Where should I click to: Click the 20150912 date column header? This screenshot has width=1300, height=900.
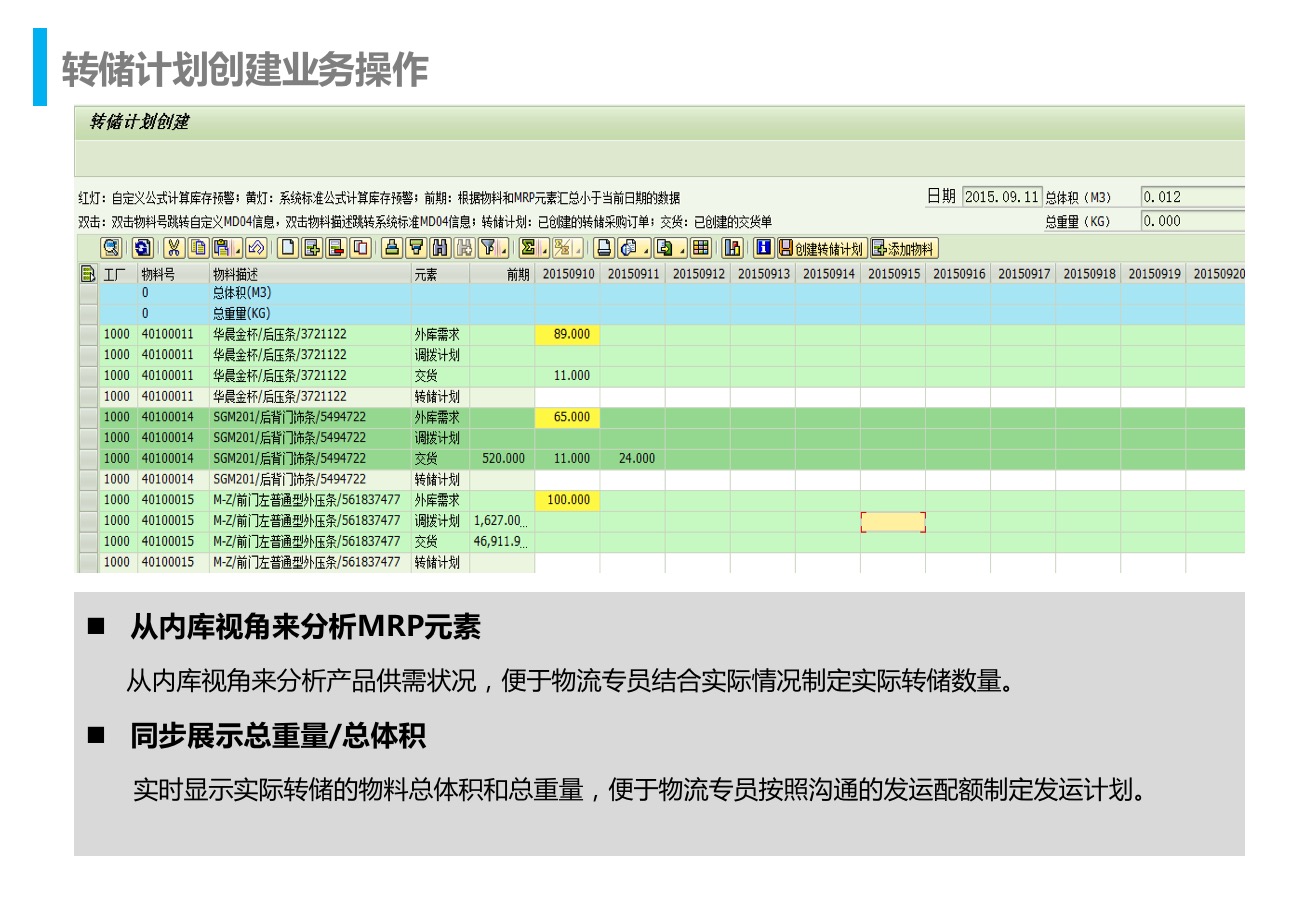(x=697, y=273)
